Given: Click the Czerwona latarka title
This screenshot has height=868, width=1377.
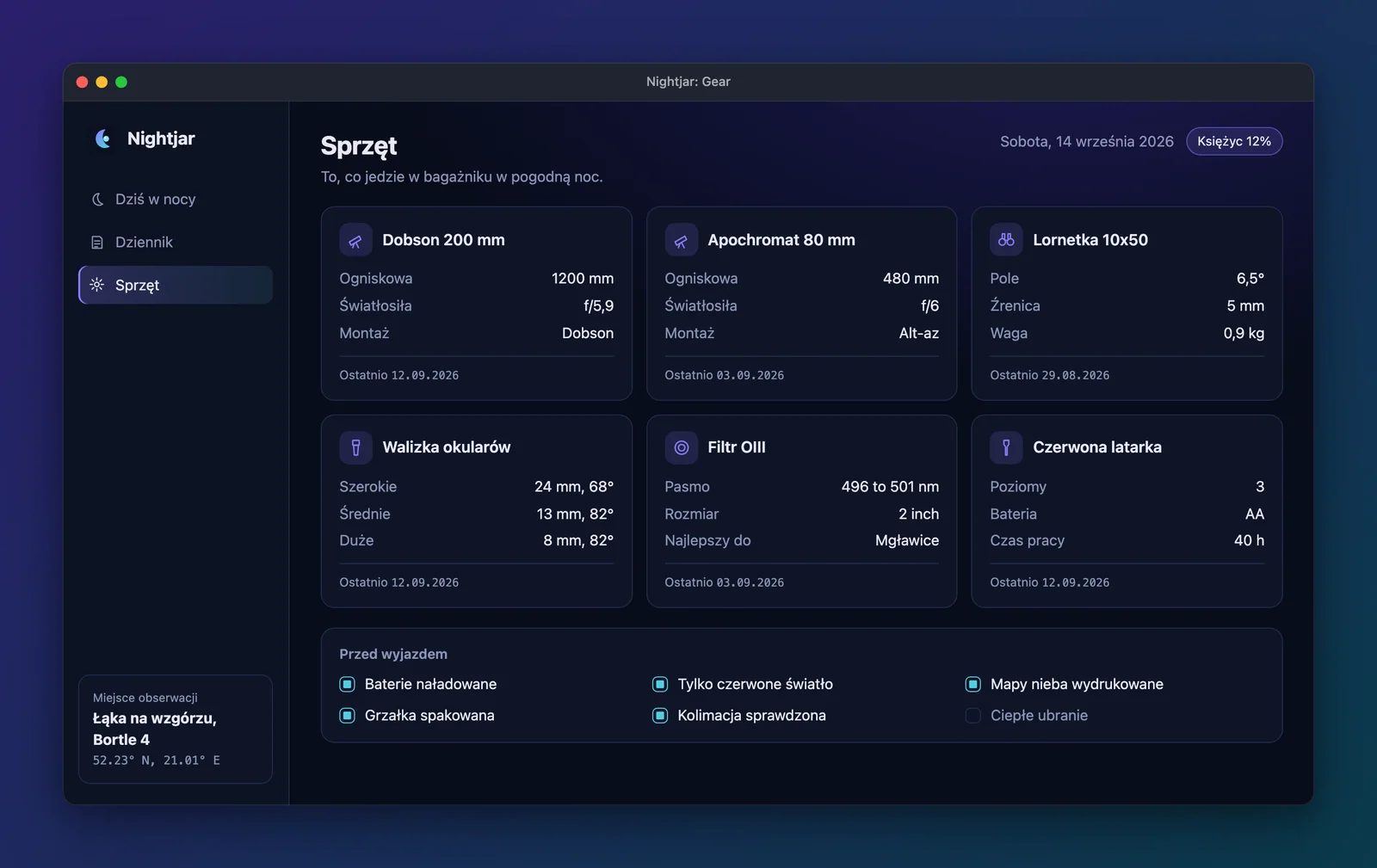Looking at the screenshot, I should [x=1097, y=447].
